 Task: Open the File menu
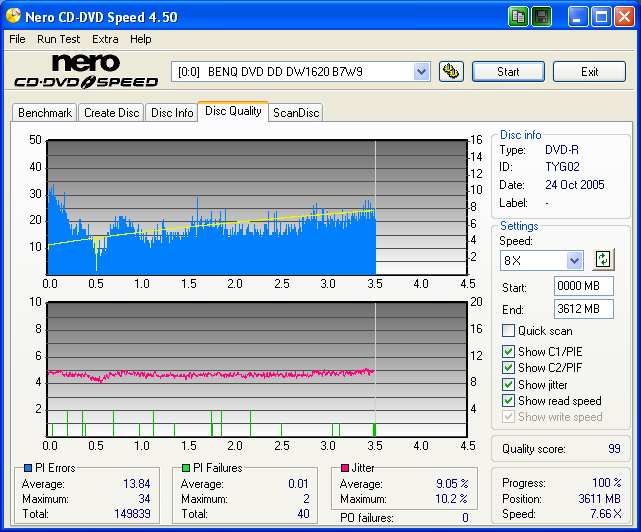click(x=17, y=39)
